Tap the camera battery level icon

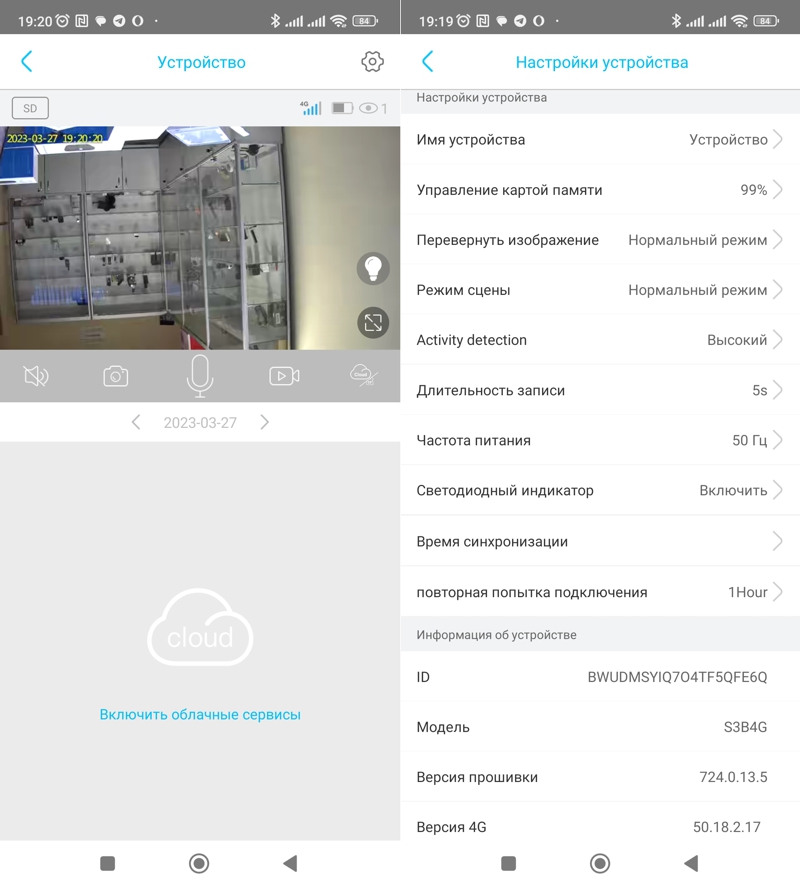coord(342,108)
